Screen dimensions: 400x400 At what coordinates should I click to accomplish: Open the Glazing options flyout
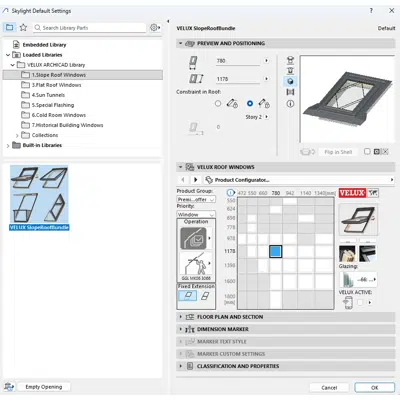tap(375, 279)
